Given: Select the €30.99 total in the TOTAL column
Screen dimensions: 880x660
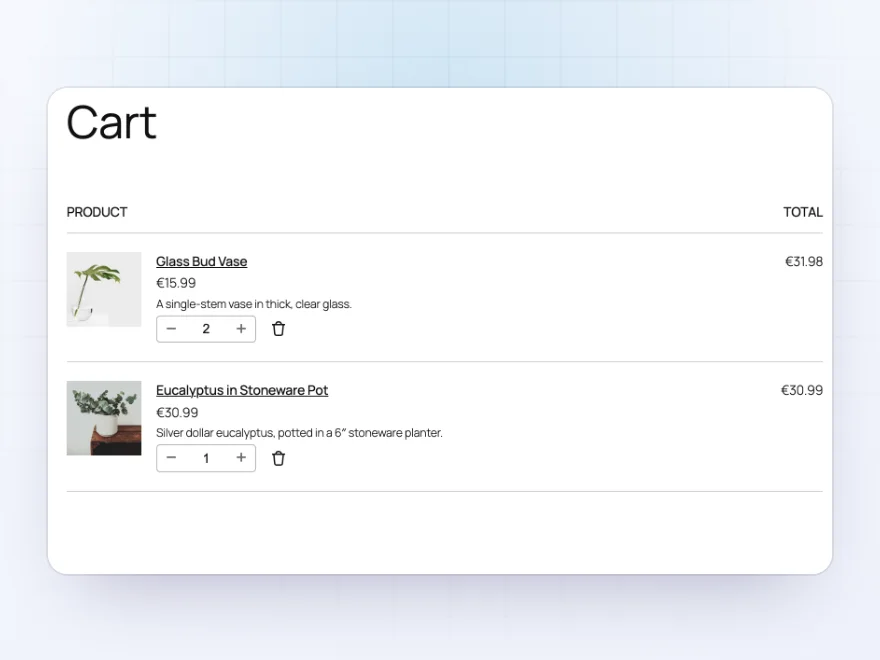Looking at the screenshot, I should pos(801,390).
